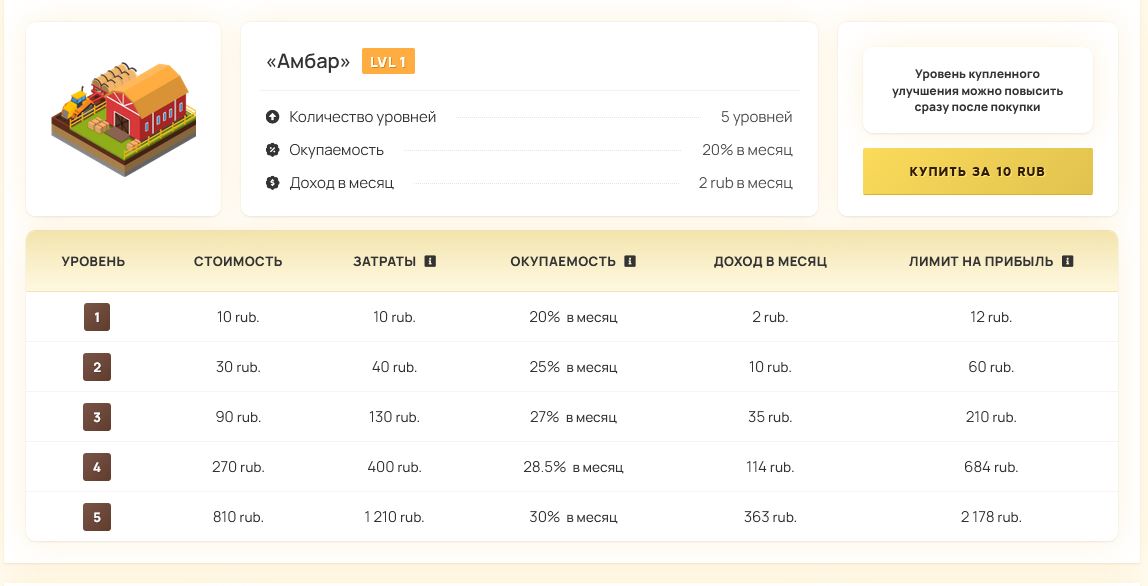Click the LVL 1 orange badge

coord(388,62)
